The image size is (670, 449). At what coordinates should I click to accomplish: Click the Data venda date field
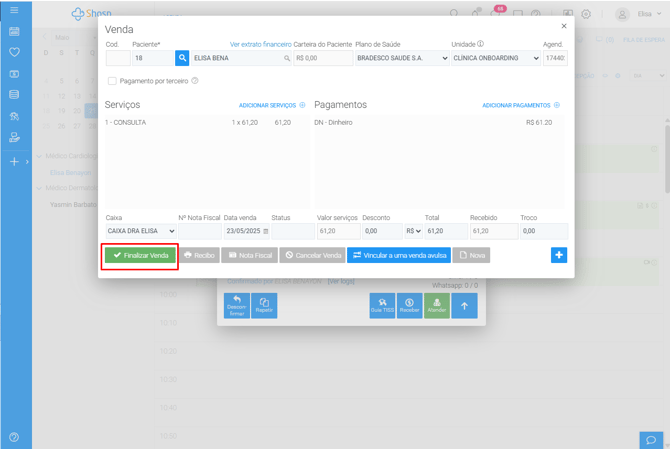click(246, 231)
